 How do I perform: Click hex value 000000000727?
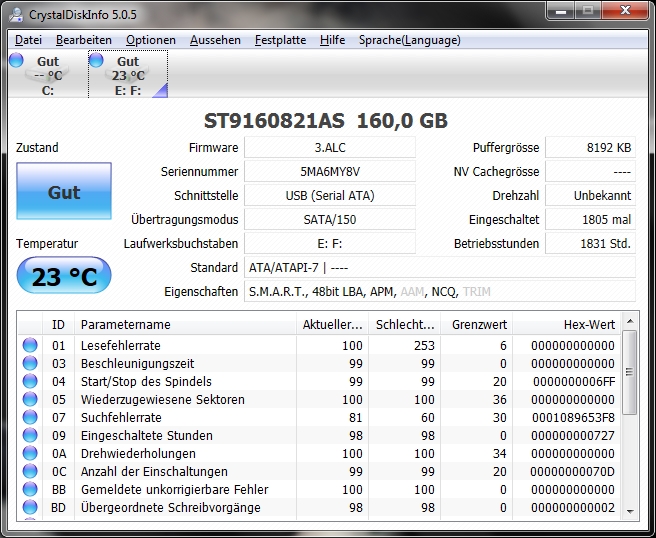573,436
